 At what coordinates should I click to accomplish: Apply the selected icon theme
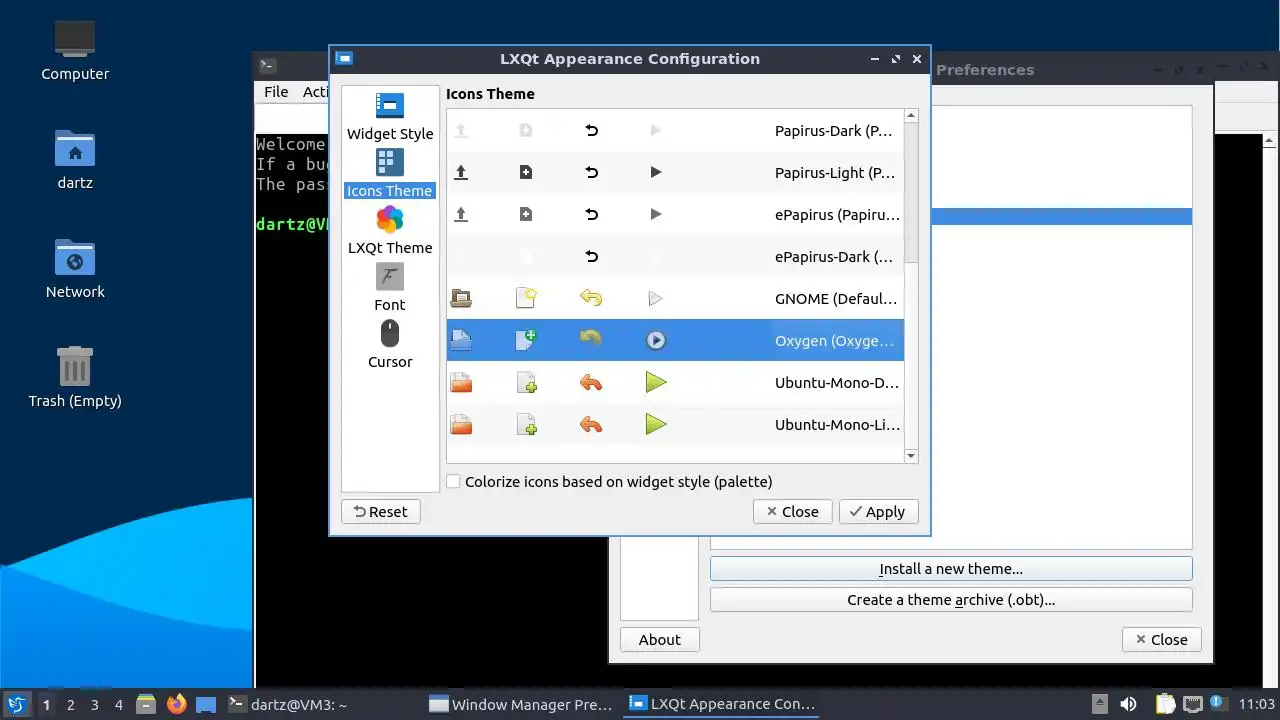pos(878,511)
